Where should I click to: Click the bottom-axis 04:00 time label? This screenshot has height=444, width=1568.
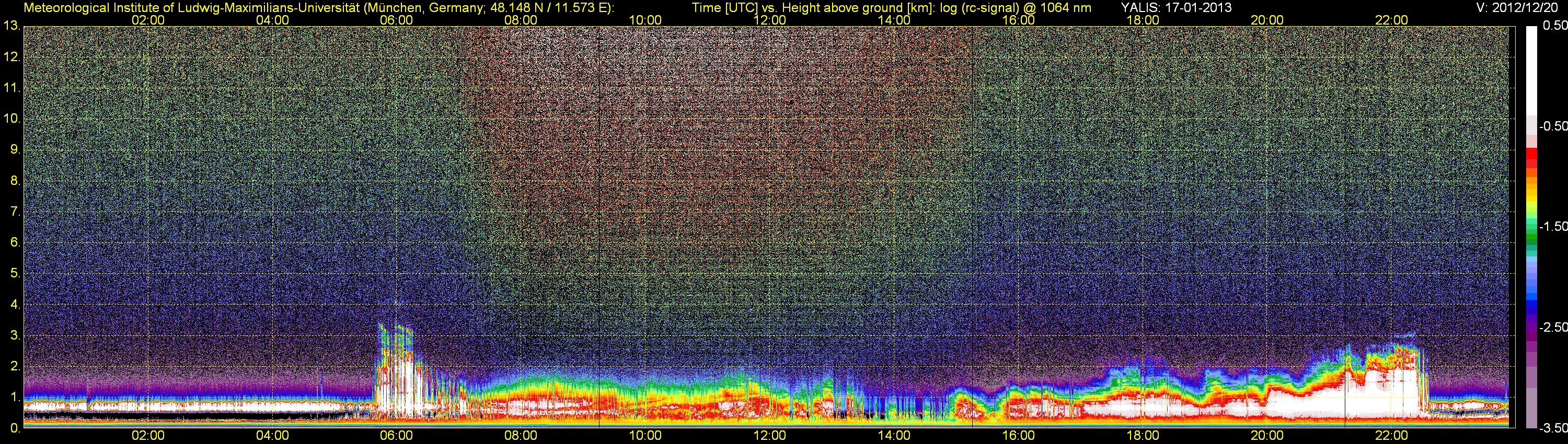pos(272,436)
